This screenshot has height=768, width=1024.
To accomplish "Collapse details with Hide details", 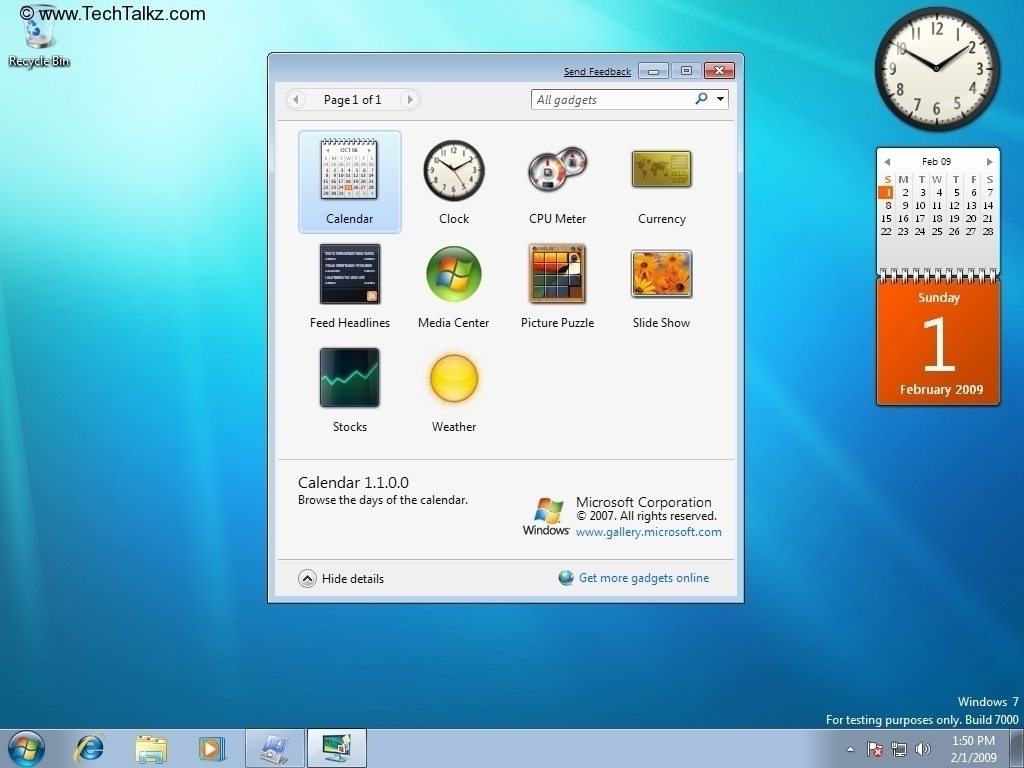I will pyautogui.click(x=342, y=579).
